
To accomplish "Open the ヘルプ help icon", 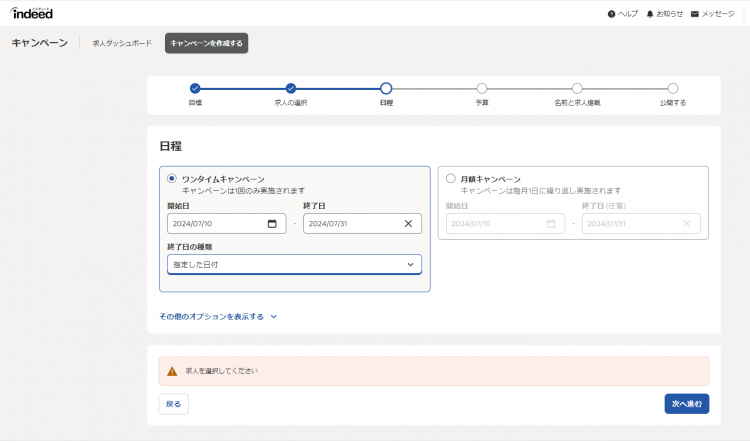I will click(x=611, y=14).
